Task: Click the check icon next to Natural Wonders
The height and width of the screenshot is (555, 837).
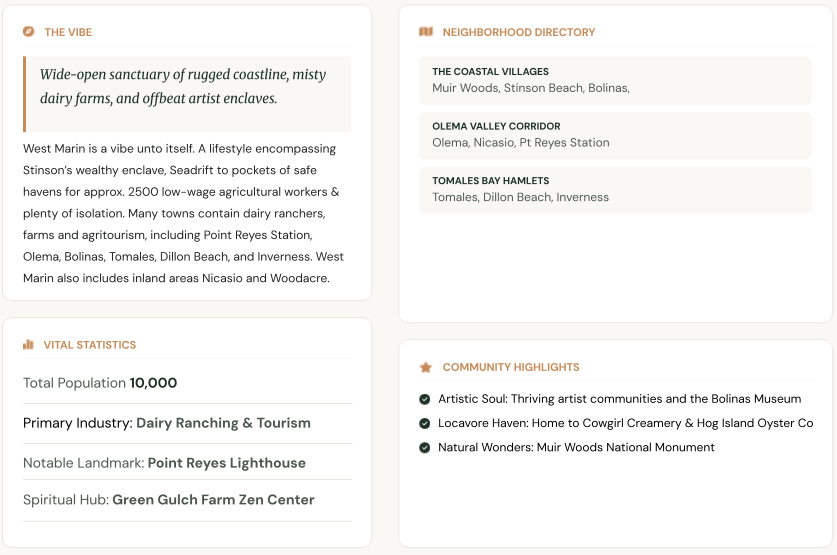Action: click(x=425, y=447)
